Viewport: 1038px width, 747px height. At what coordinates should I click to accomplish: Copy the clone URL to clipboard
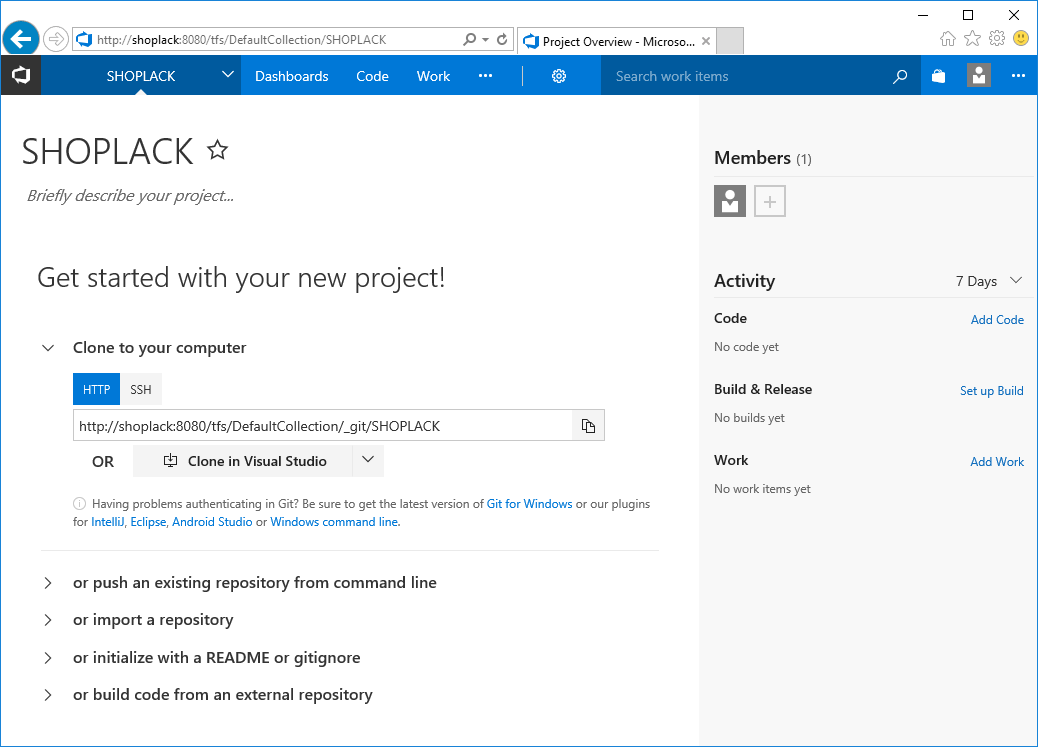tap(588, 426)
